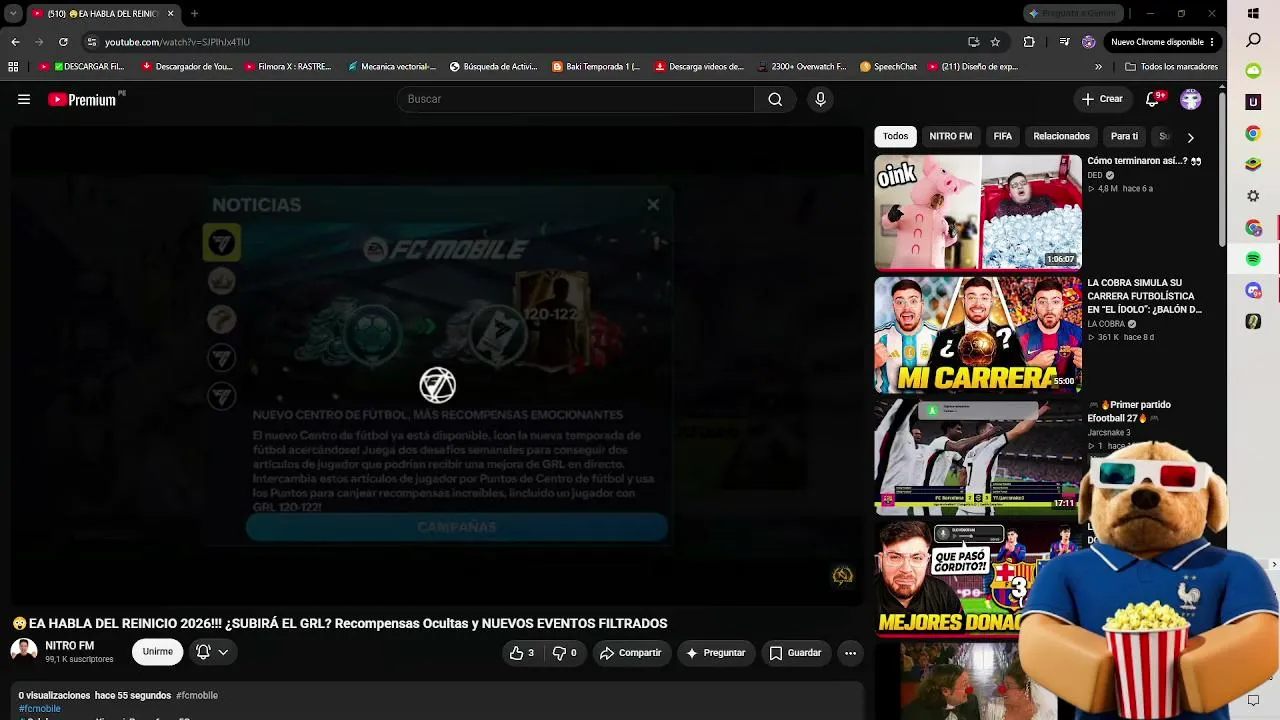Open the Mecanica vectorial bookmark
Viewport: 1280px width, 720px height.
click(392, 67)
